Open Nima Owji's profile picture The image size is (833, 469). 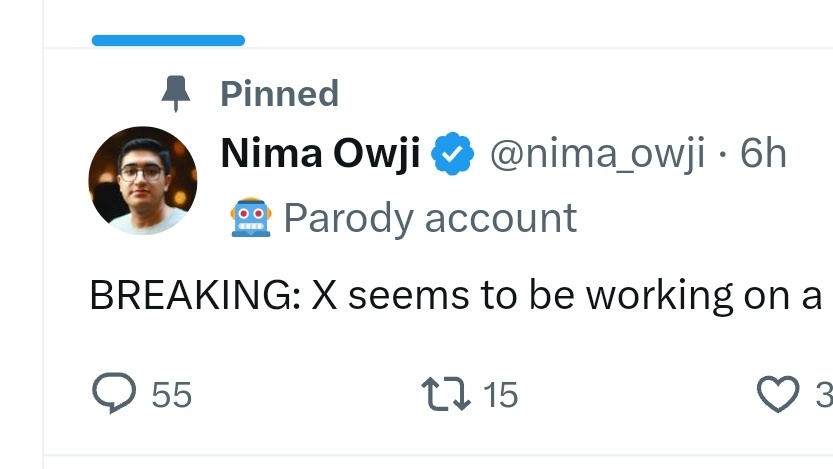(142, 180)
